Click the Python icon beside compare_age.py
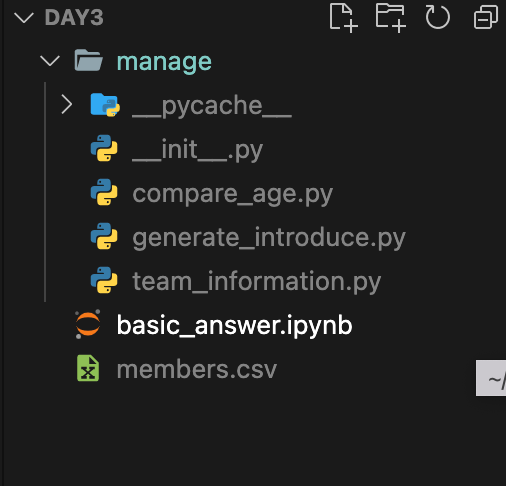506x486 pixels. [104, 192]
